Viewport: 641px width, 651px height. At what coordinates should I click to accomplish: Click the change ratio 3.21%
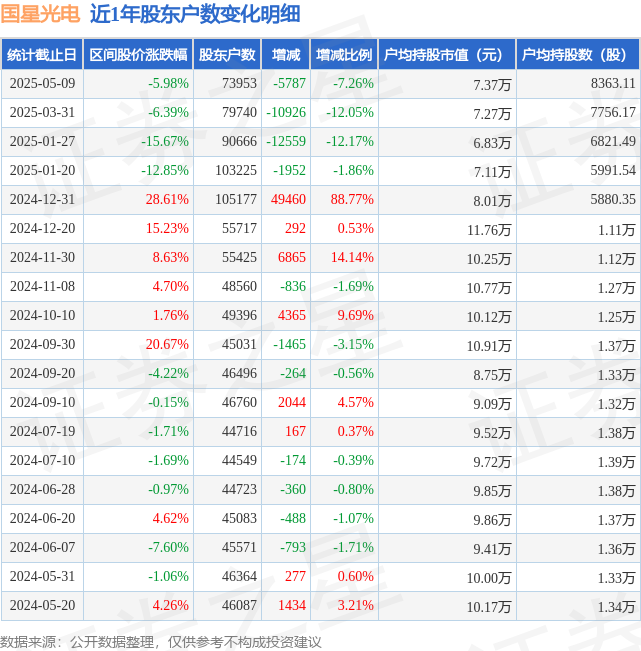coord(355,605)
